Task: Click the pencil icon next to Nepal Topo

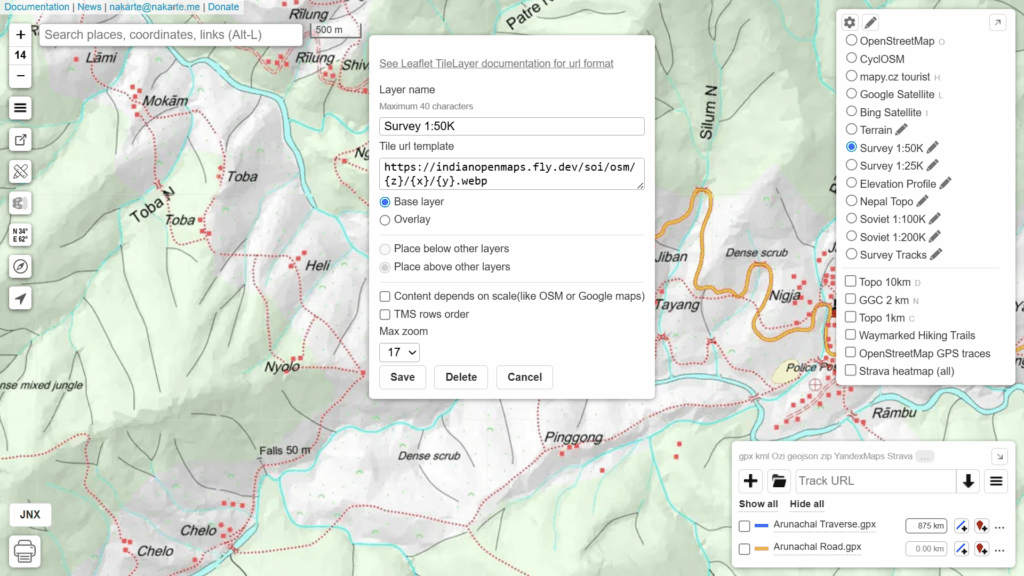Action: [x=923, y=201]
